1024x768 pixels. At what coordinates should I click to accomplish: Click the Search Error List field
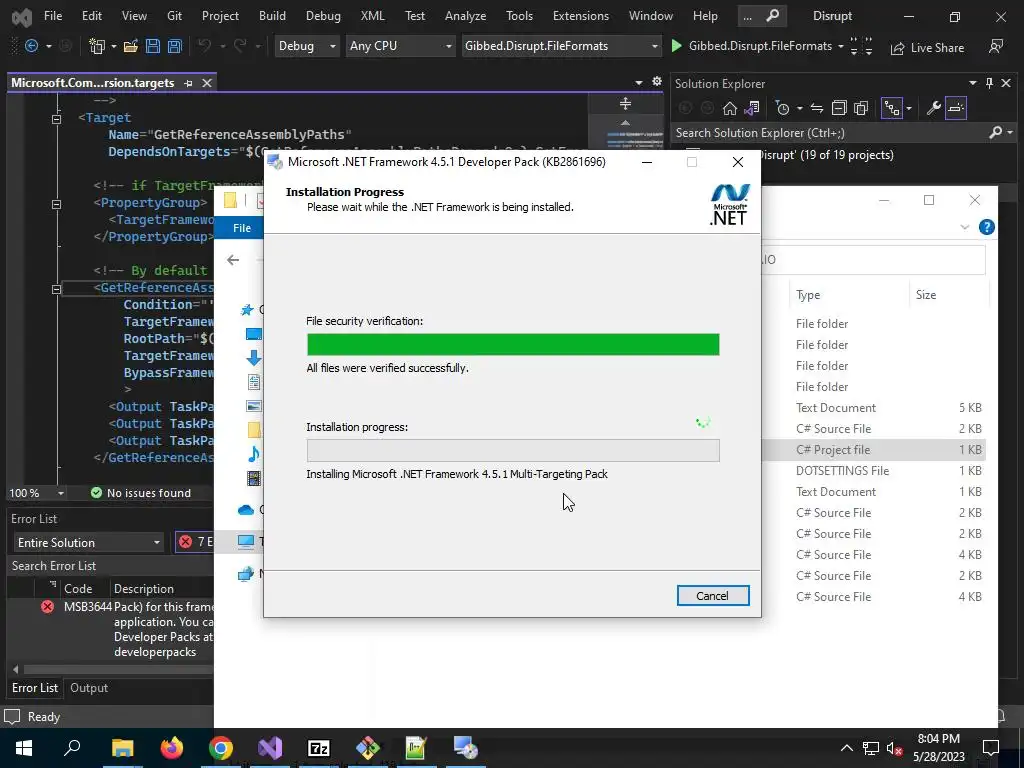[111, 566]
